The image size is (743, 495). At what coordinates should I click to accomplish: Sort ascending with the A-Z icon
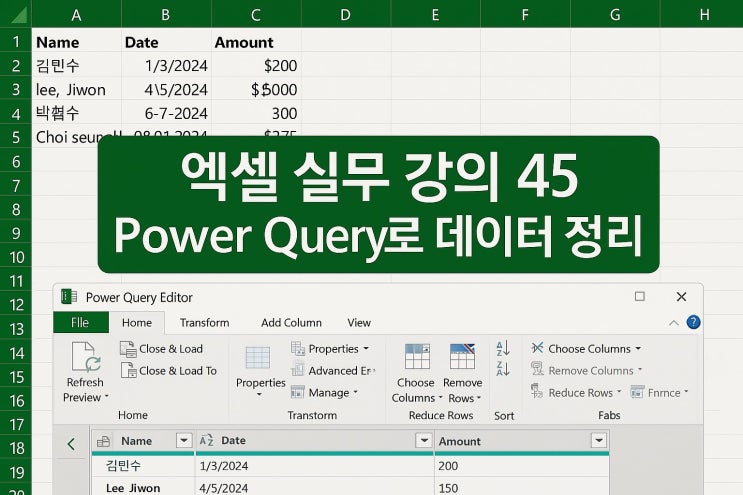click(x=503, y=349)
